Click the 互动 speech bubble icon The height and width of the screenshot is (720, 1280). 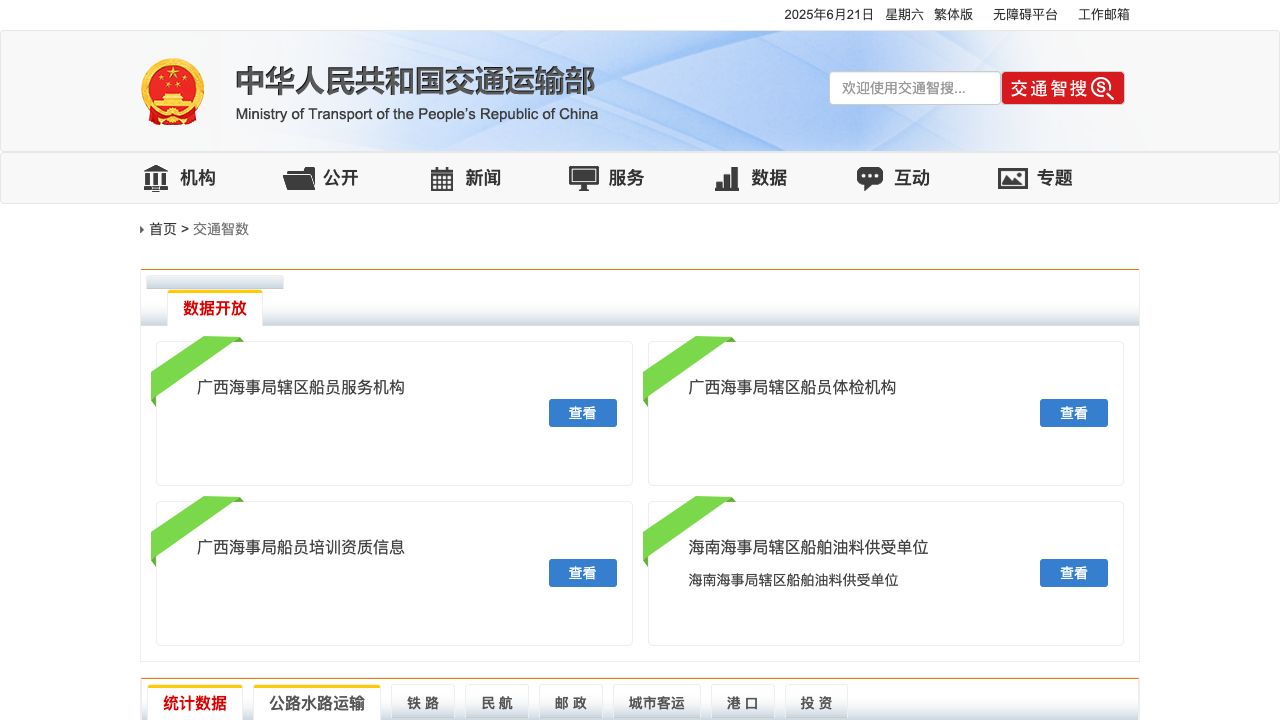point(870,178)
